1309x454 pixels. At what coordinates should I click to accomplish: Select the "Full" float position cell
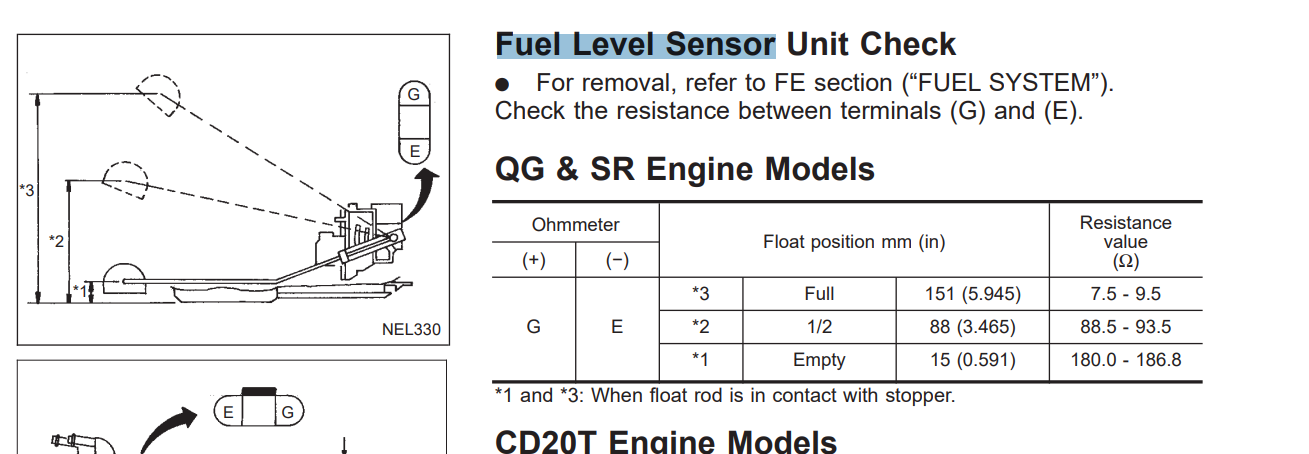(x=819, y=294)
